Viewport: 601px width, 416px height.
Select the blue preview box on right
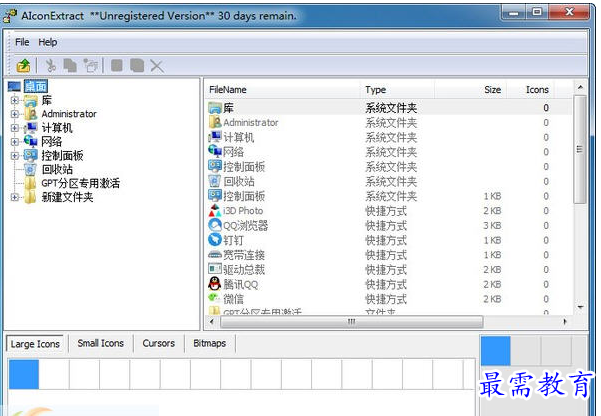[x=496, y=350]
